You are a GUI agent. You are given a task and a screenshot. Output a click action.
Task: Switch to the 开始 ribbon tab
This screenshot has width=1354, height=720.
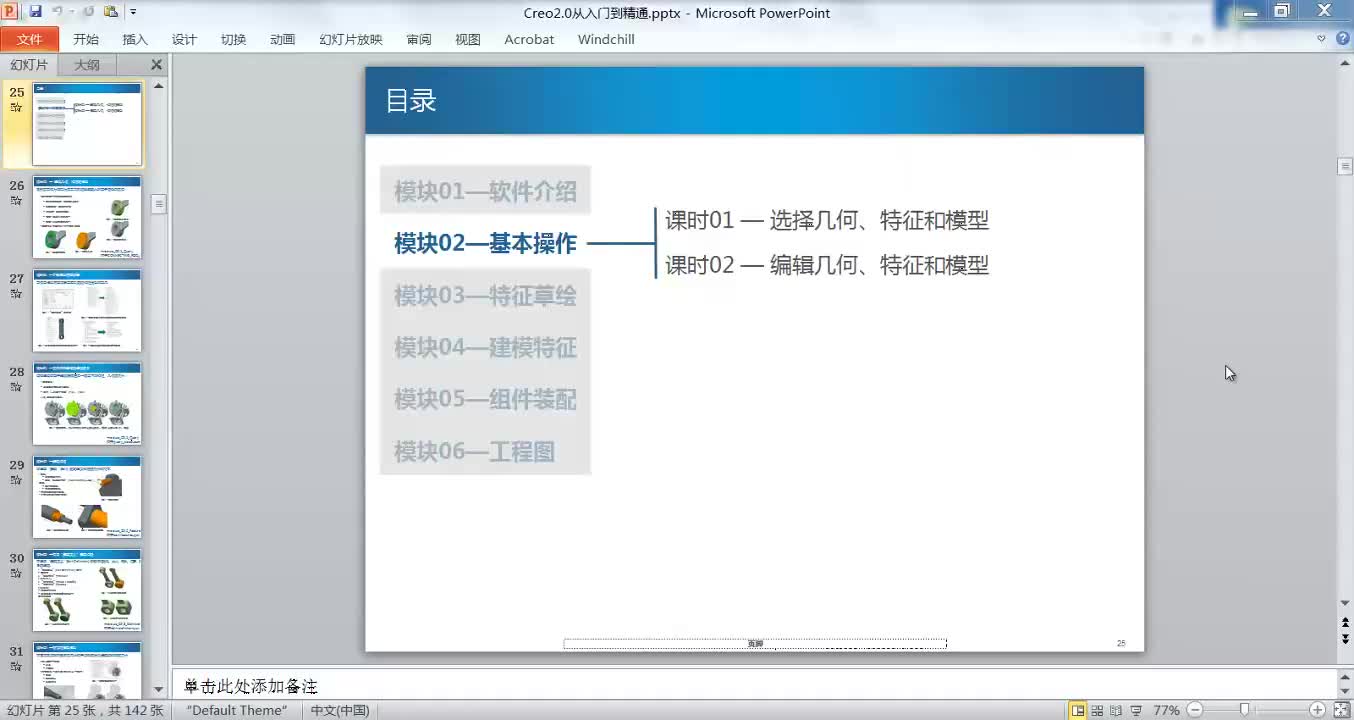[x=86, y=40]
